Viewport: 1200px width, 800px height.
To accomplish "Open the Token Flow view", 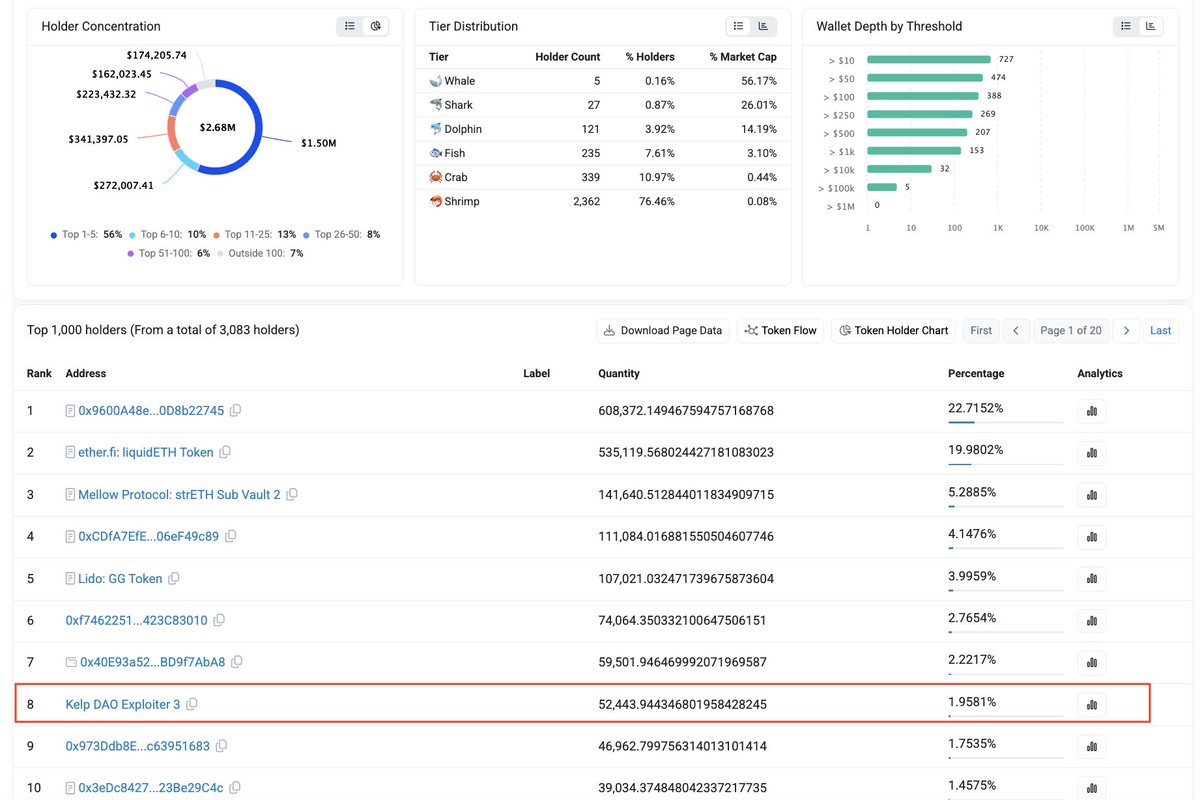I will click(780, 331).
